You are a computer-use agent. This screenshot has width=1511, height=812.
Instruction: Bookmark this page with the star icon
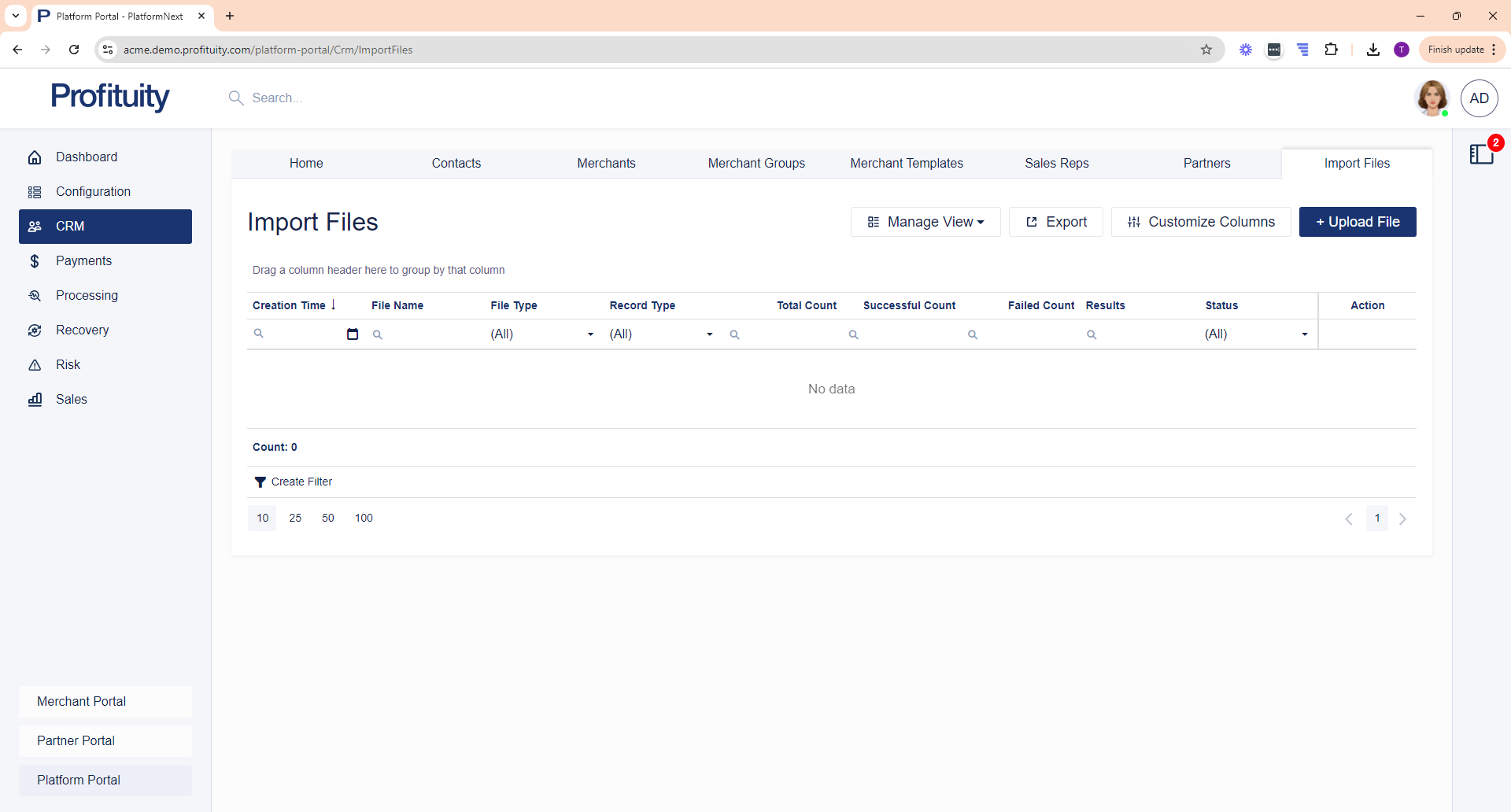pyautogui.click(x=1206, y=50)
